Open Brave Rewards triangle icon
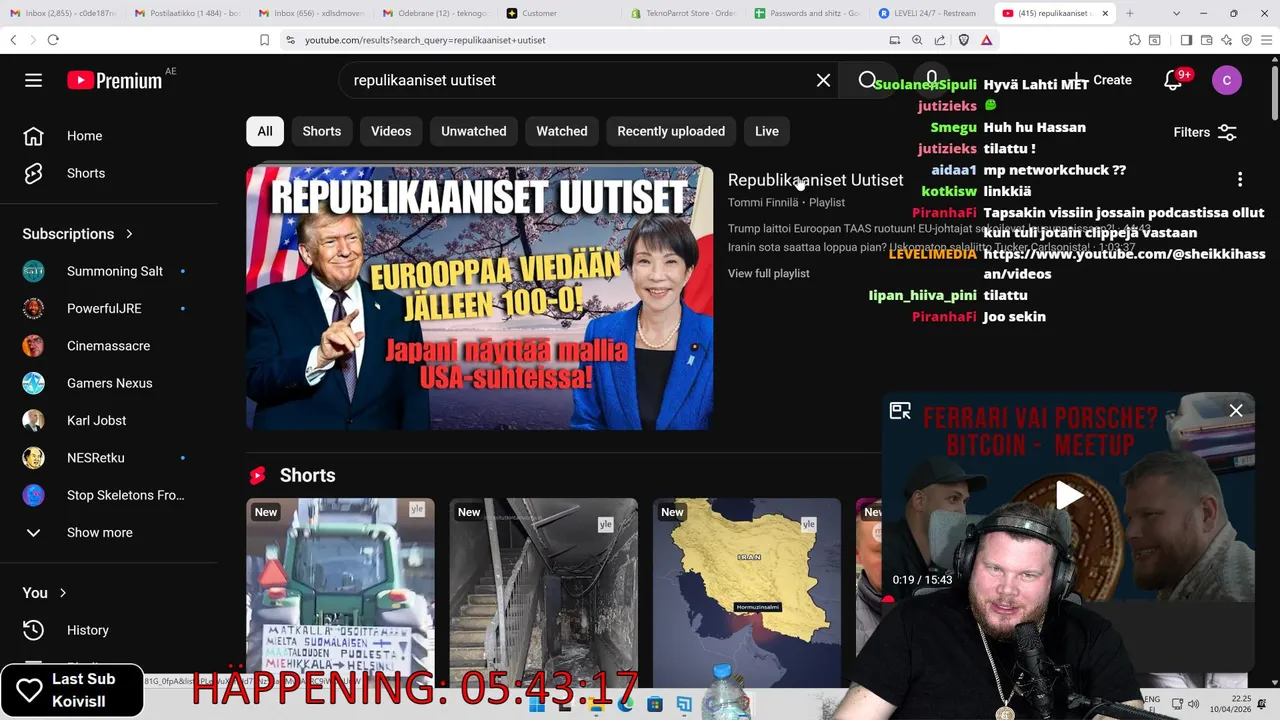Viewport: 1280px width, 720px height. point(986,40)
